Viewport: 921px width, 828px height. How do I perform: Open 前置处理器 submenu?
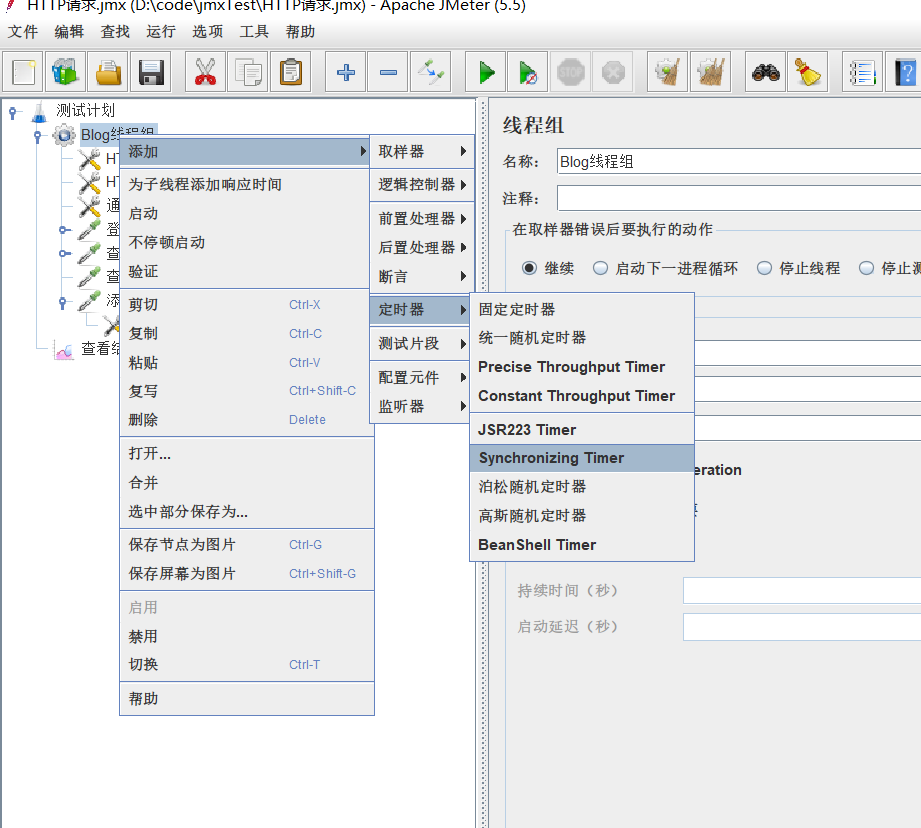(x=422, y=218)
